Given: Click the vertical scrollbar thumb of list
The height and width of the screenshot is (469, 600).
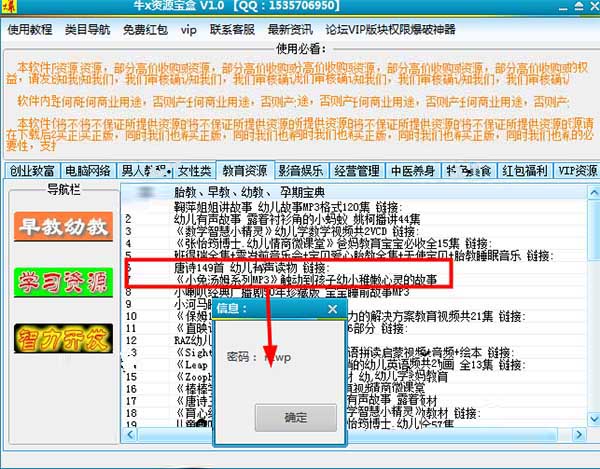Looking at the screenshot, I should pyautogui.click(x=593, y=231).
